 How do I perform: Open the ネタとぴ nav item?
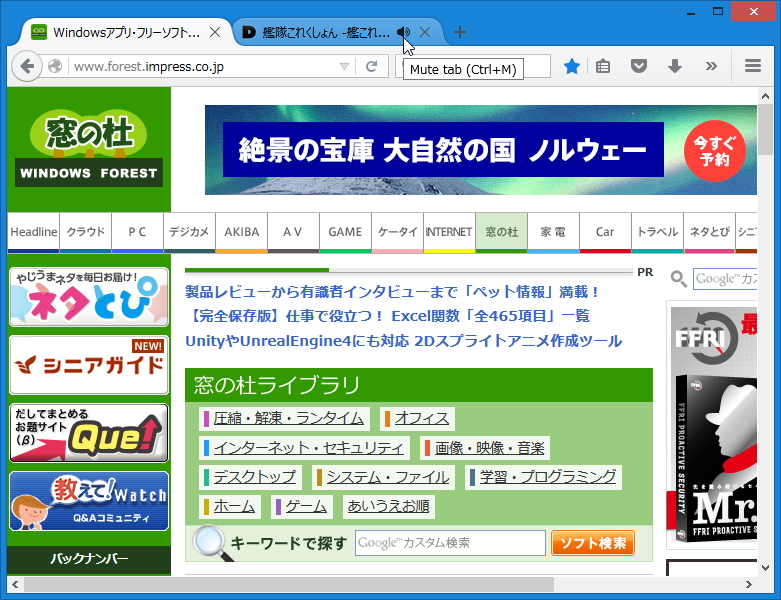coord(709,233)
